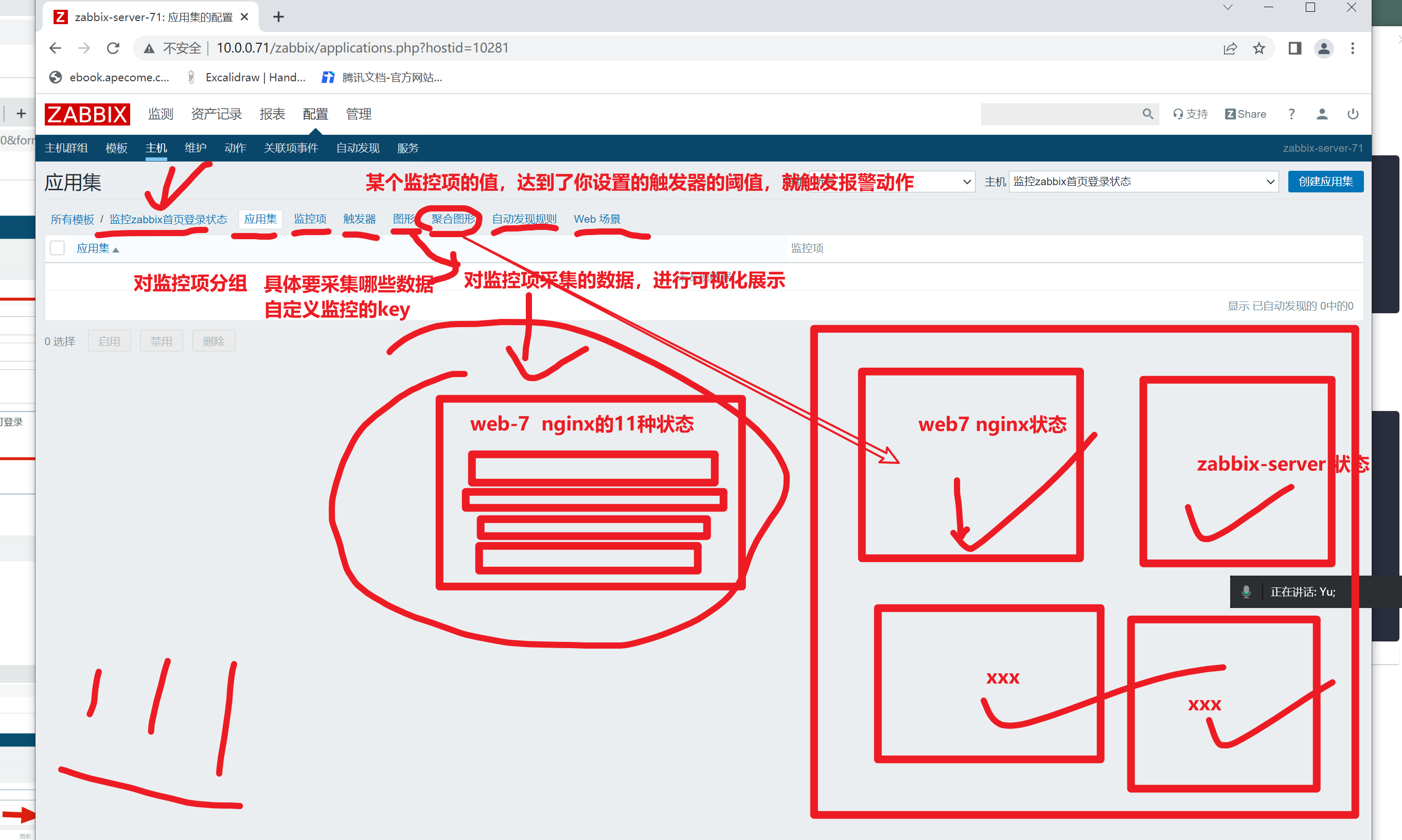Click the 创建应用集 button
Screen dimensions: 1402x840
coord(1325,182)
